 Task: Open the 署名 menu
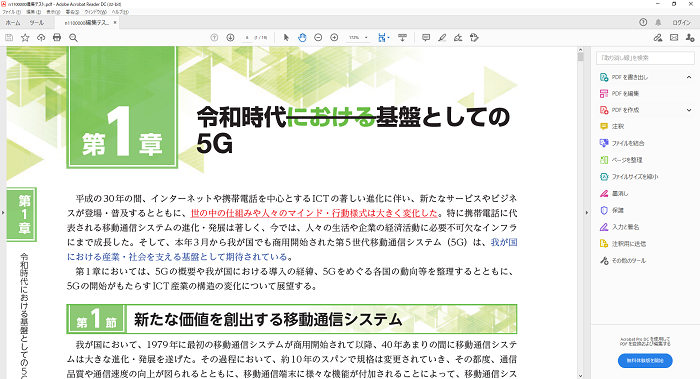point(72,12)
